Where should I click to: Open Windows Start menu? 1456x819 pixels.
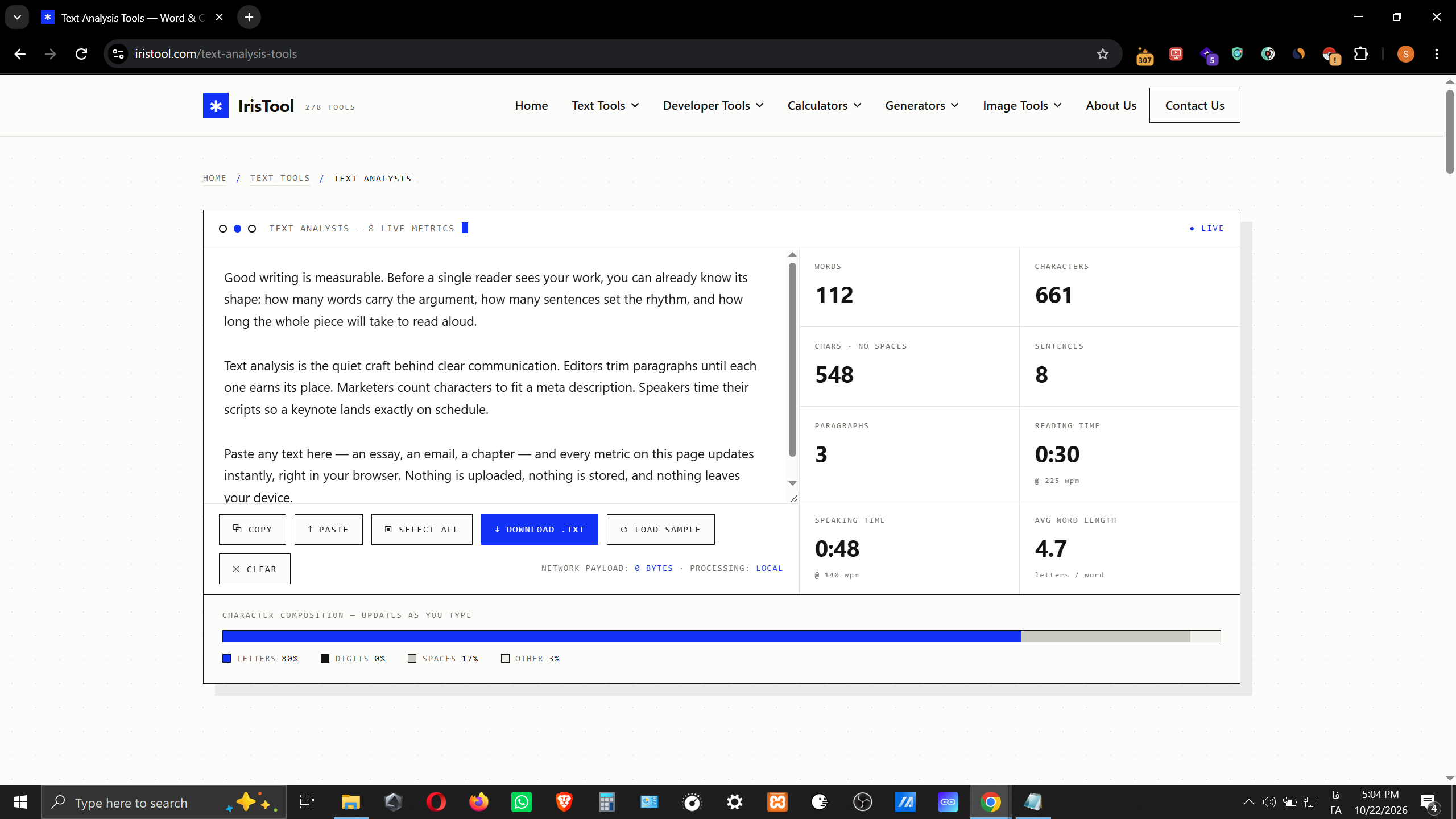click(20, 803)
